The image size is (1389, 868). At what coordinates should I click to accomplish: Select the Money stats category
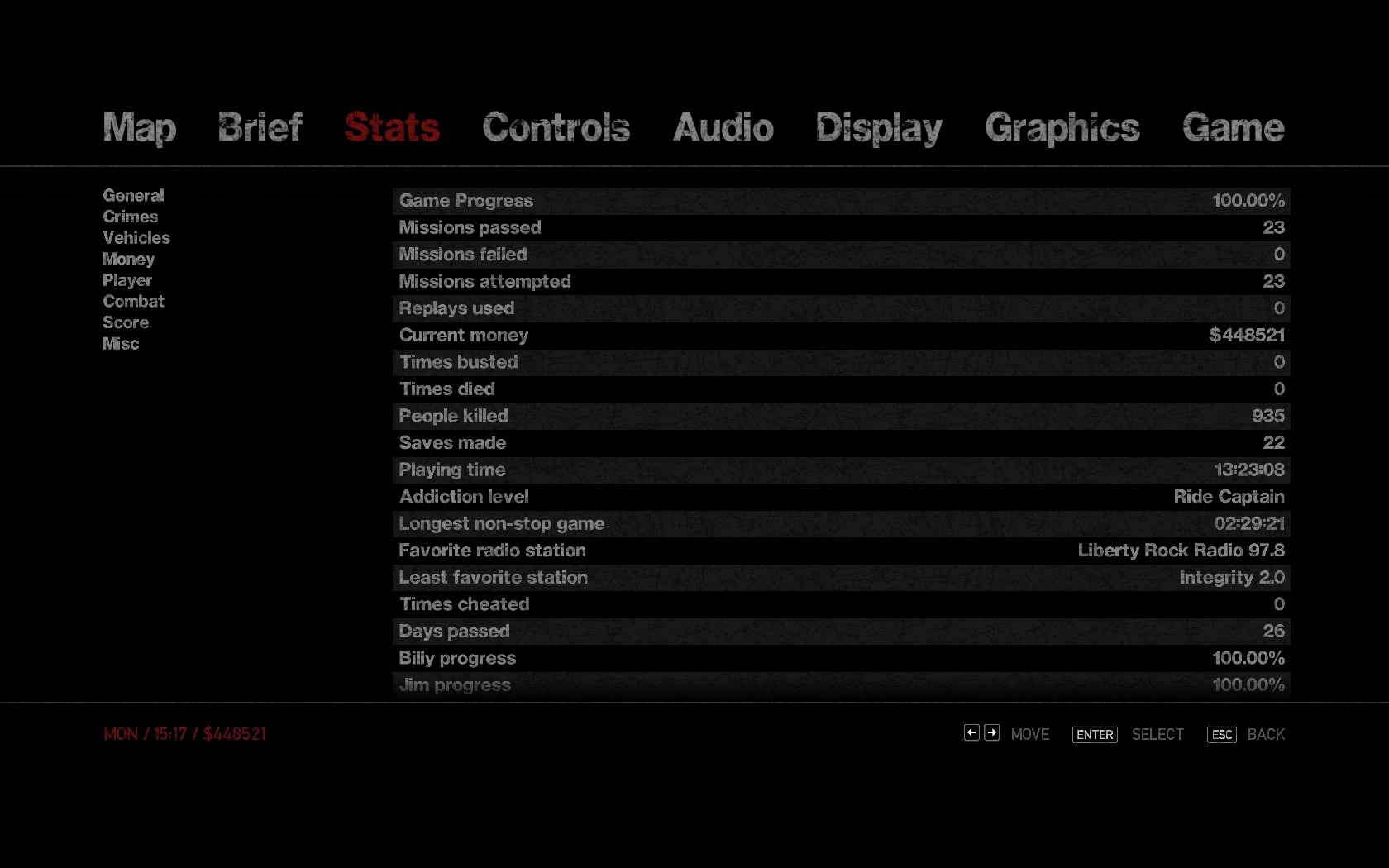[x=128, y=260]
